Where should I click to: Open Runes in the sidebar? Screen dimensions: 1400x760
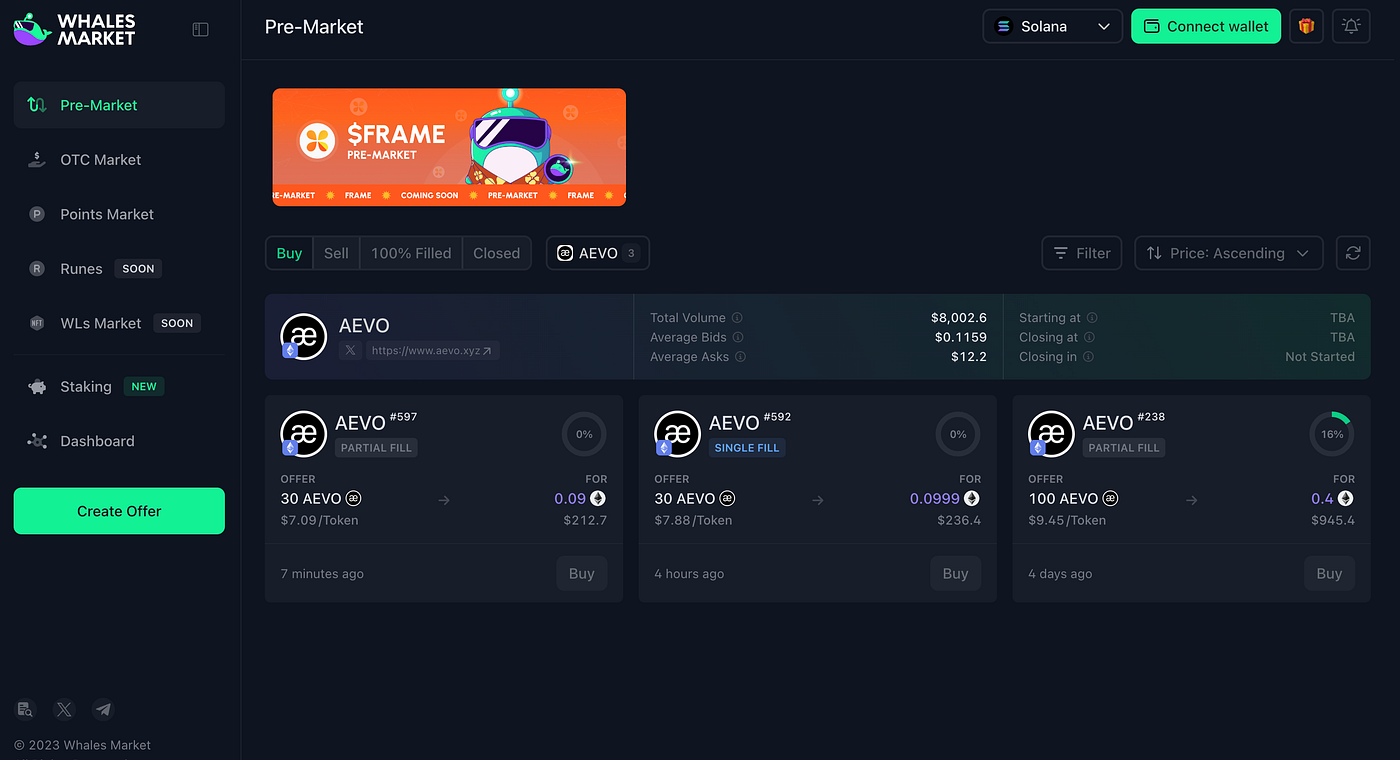(x=119, y=268)
